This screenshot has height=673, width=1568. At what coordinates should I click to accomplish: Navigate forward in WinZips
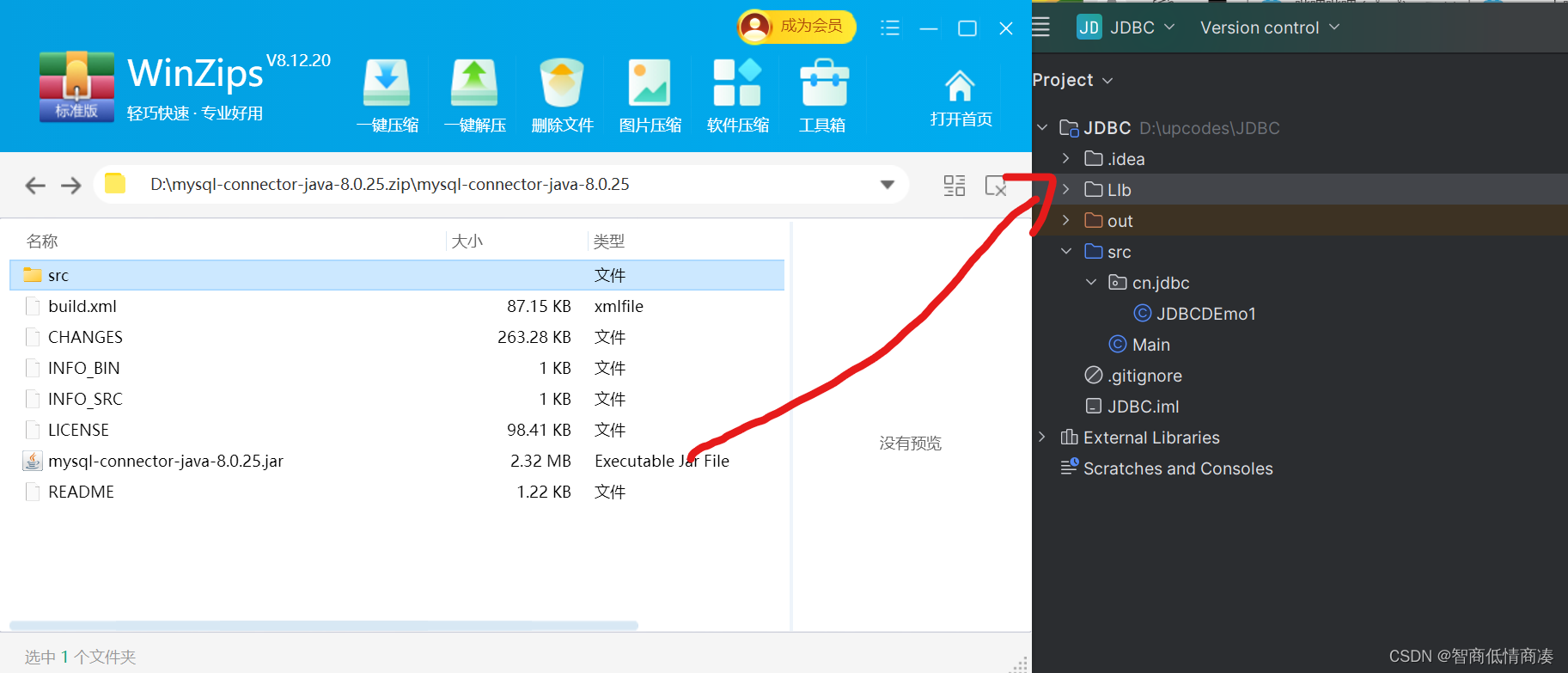pos(71,185)
